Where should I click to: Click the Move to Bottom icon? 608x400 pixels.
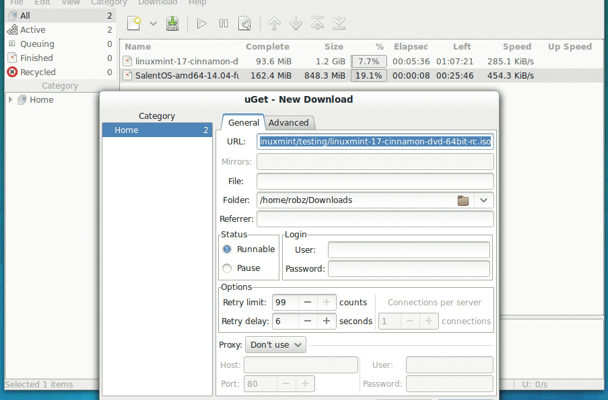point(339,24)
